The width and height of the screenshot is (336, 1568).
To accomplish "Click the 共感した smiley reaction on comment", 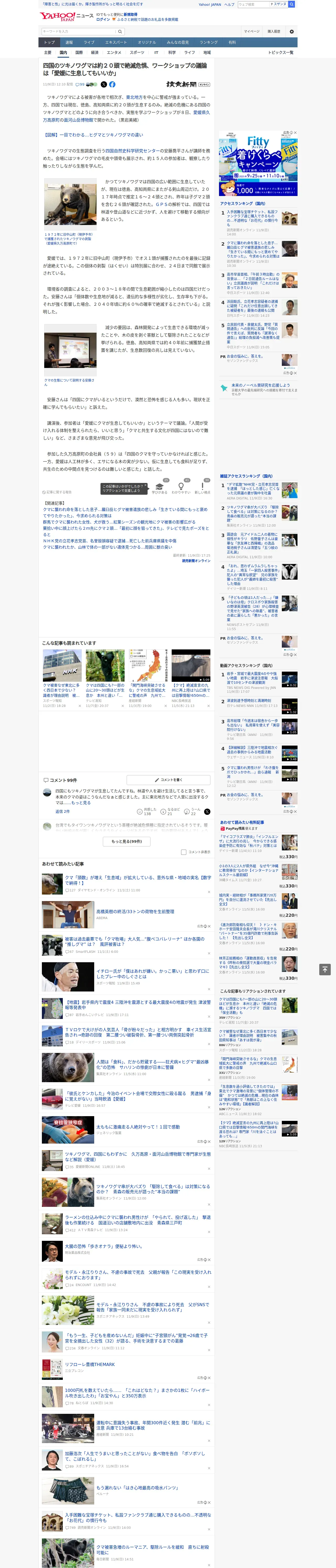I will tap(140, 811).
